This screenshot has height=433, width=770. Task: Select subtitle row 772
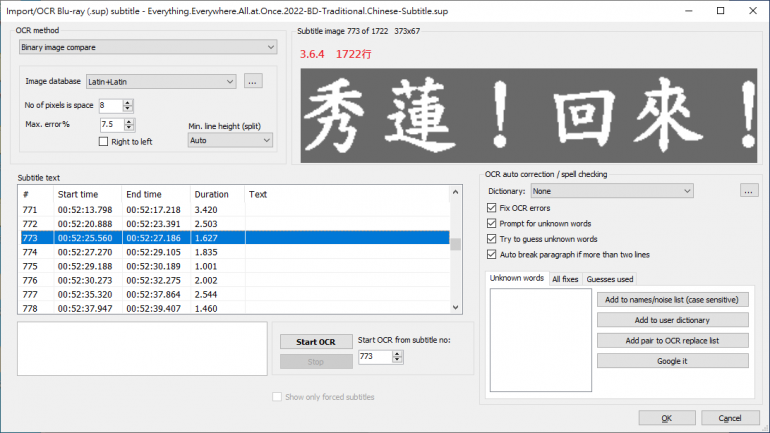point(235,224)
